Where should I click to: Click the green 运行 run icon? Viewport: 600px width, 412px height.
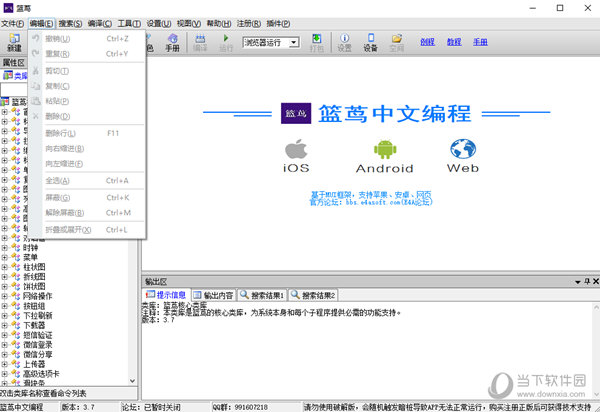click(226, 38)
